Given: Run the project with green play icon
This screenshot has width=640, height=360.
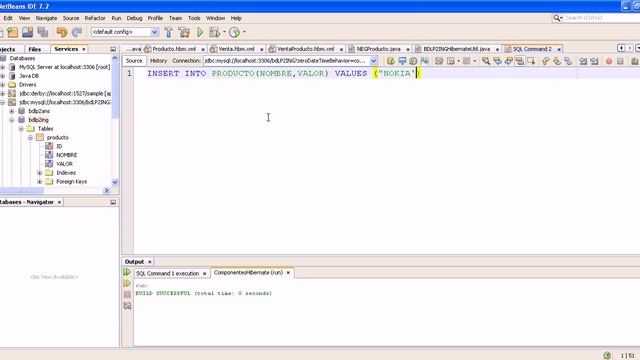Looking at the screenshot, I should click(x=200, y=32).
